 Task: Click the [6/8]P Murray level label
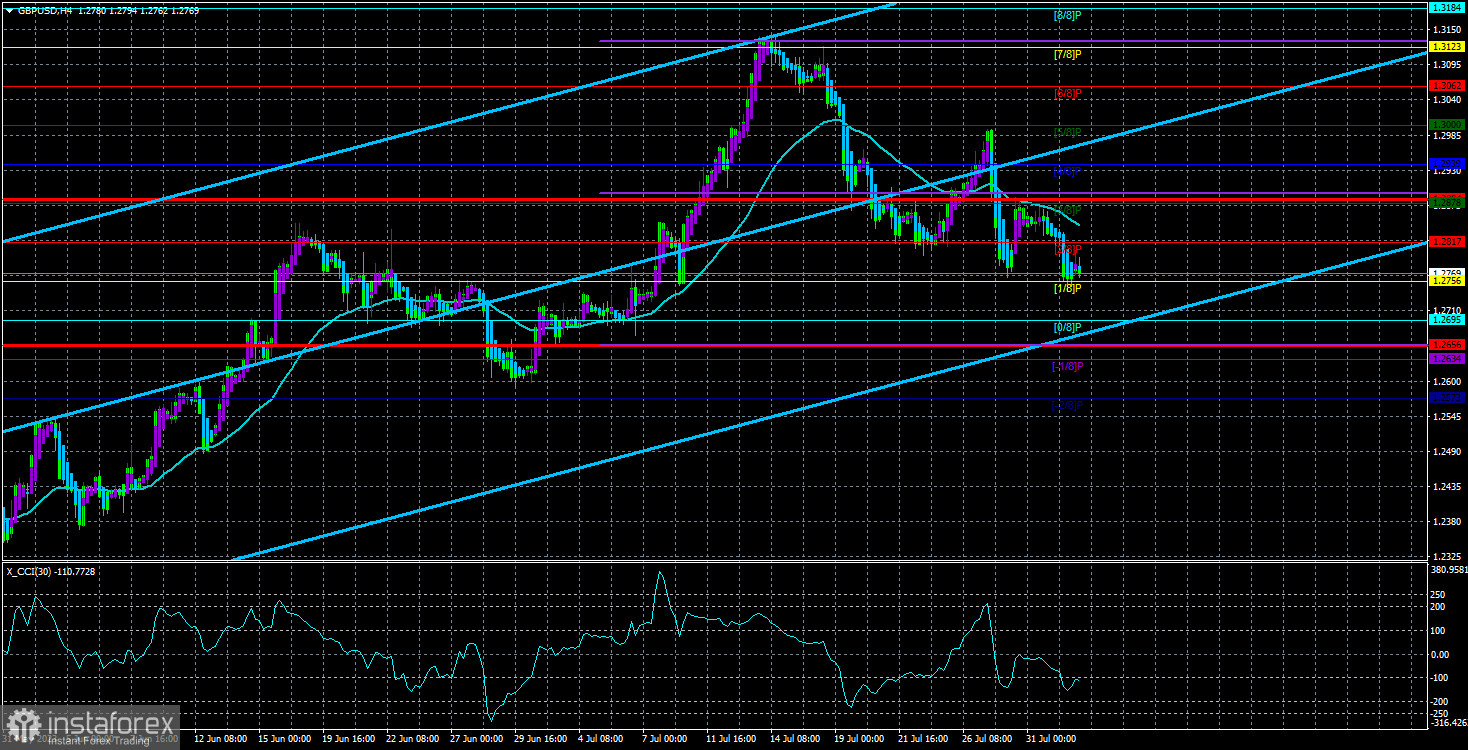[x=1067, y=93]
